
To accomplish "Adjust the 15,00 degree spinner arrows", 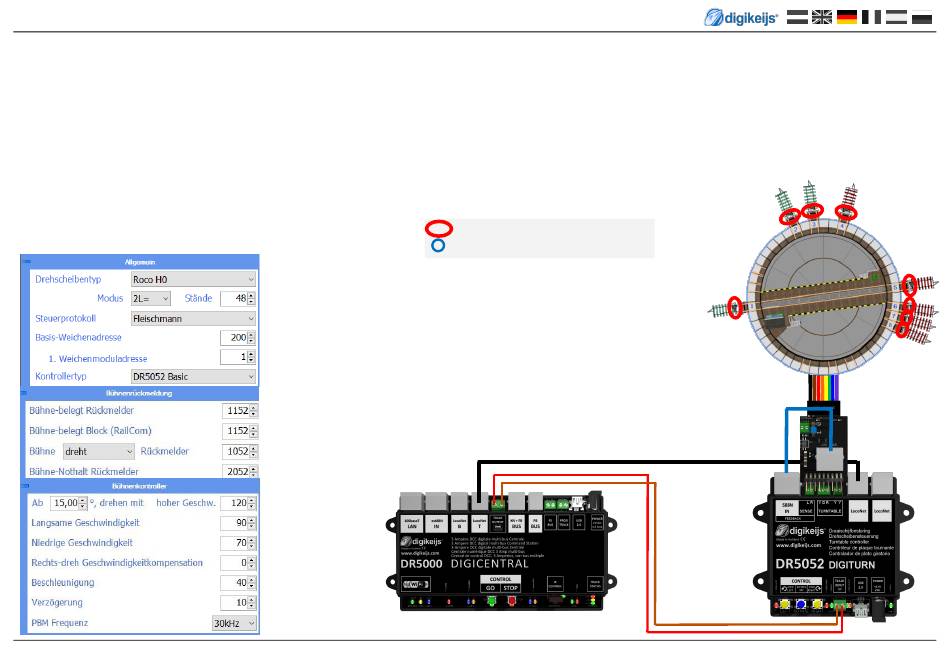I will tap(84, 503).
